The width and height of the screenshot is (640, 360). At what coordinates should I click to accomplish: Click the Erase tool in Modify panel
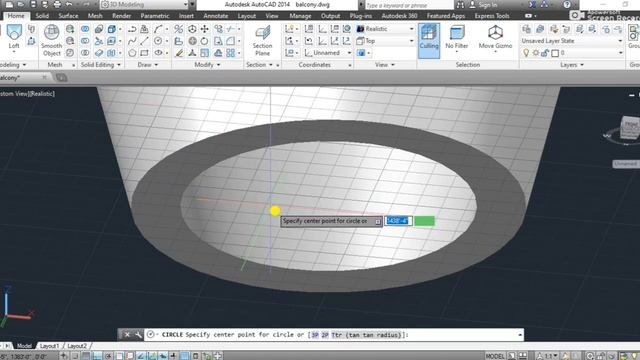(x=179, y=53)
